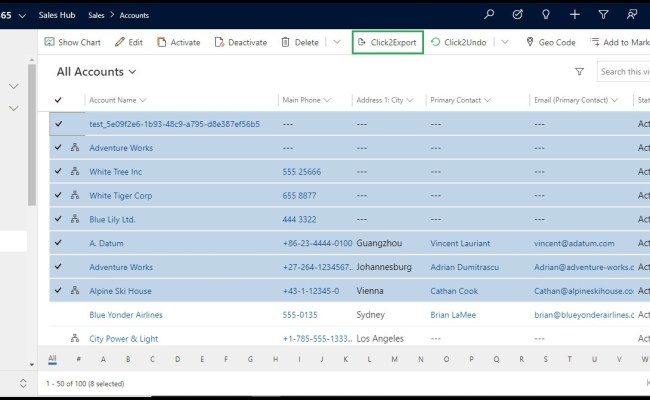Uncheck the A. Datum row

(58, 242)
